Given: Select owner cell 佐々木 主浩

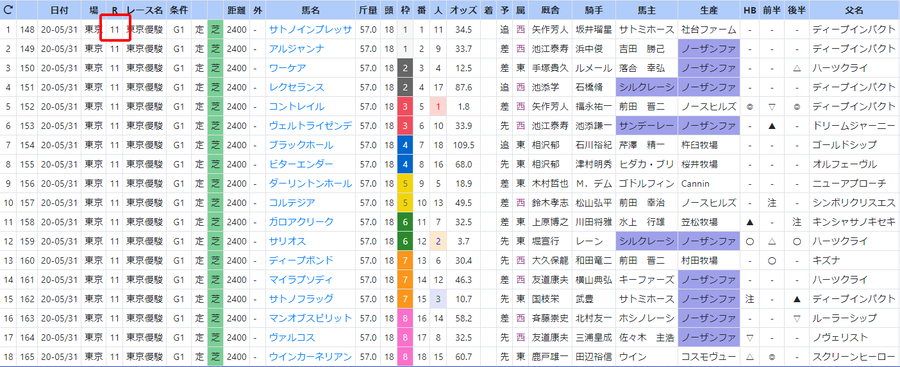Looking at the screenshot, I should coord(646,337).
